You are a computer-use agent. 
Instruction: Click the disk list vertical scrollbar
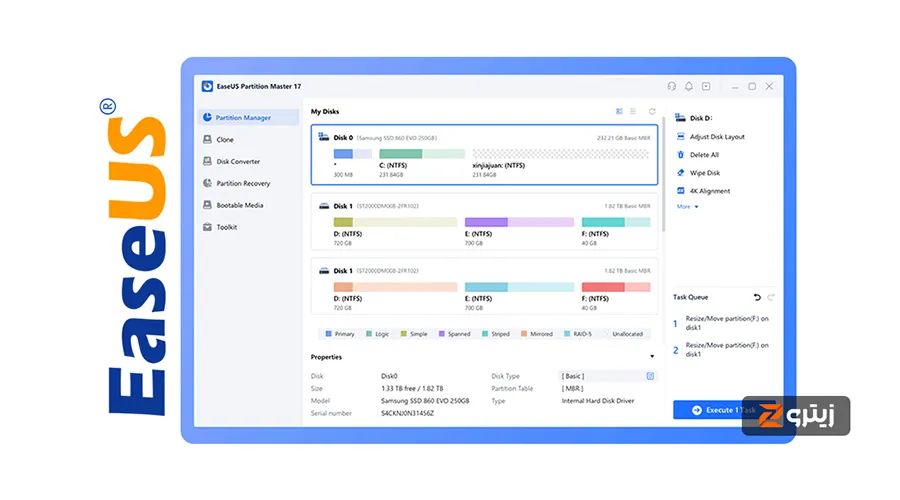[x=664, y=174]
